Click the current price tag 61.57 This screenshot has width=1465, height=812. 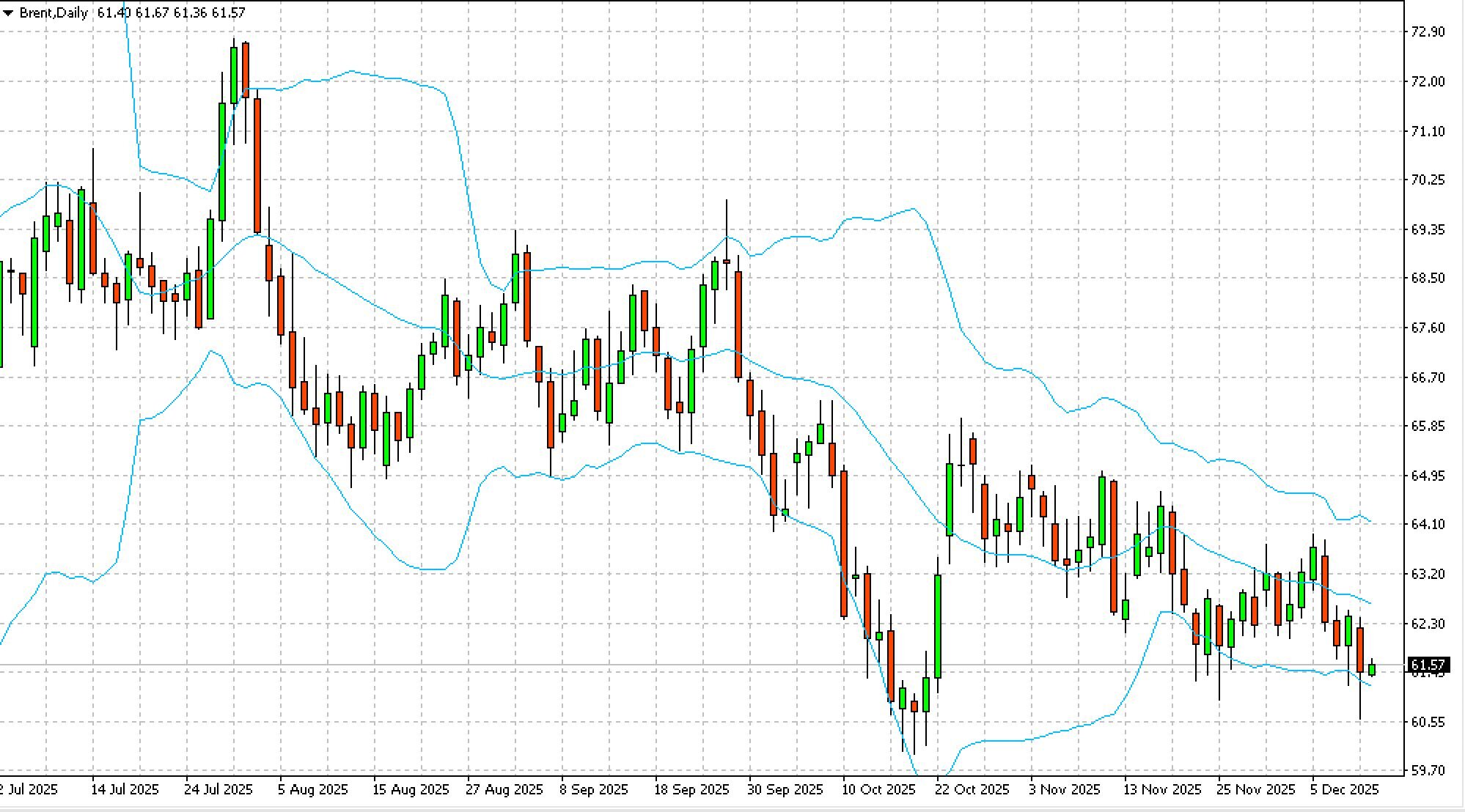point(1427,665)
